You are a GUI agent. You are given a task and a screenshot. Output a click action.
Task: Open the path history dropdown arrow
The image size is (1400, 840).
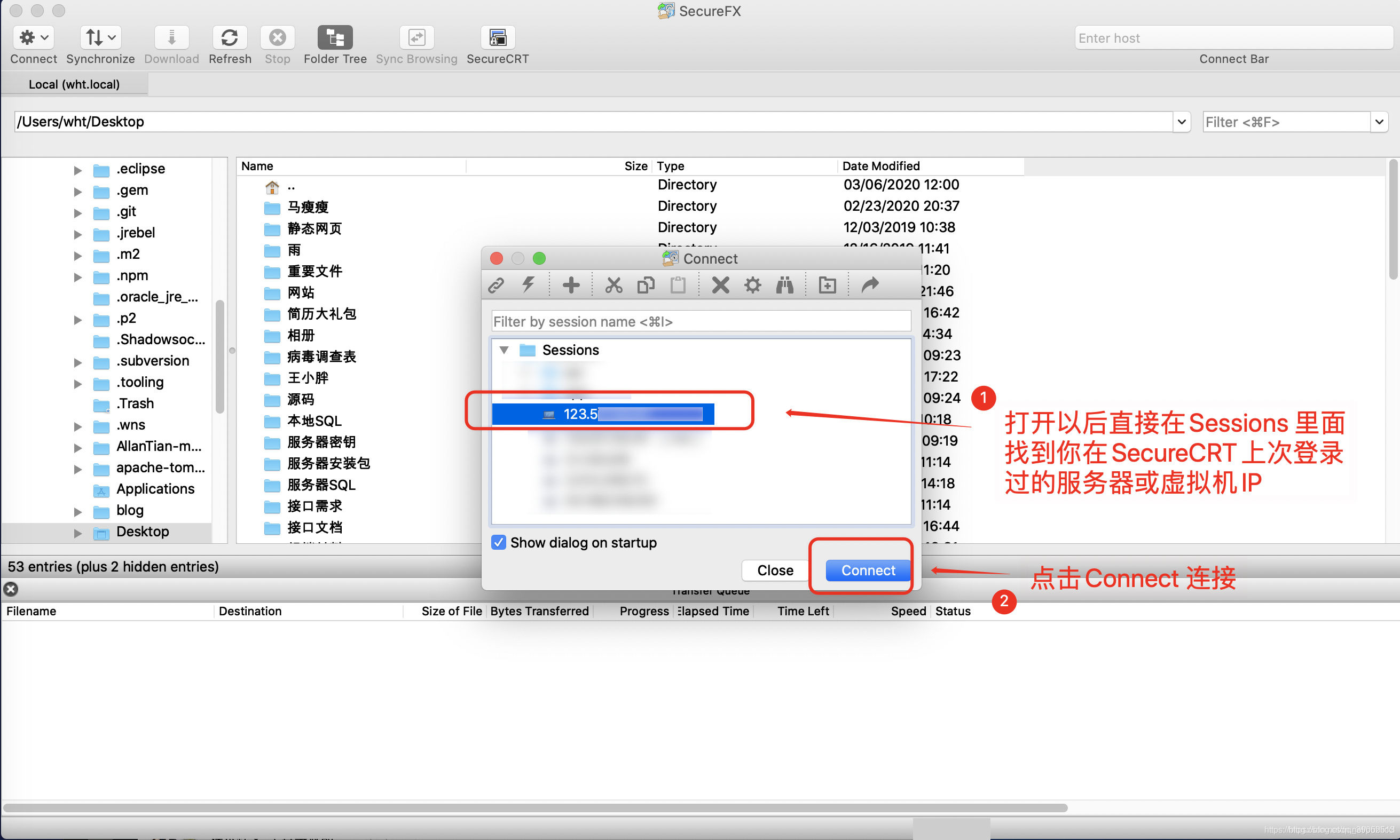(1182, 122)
